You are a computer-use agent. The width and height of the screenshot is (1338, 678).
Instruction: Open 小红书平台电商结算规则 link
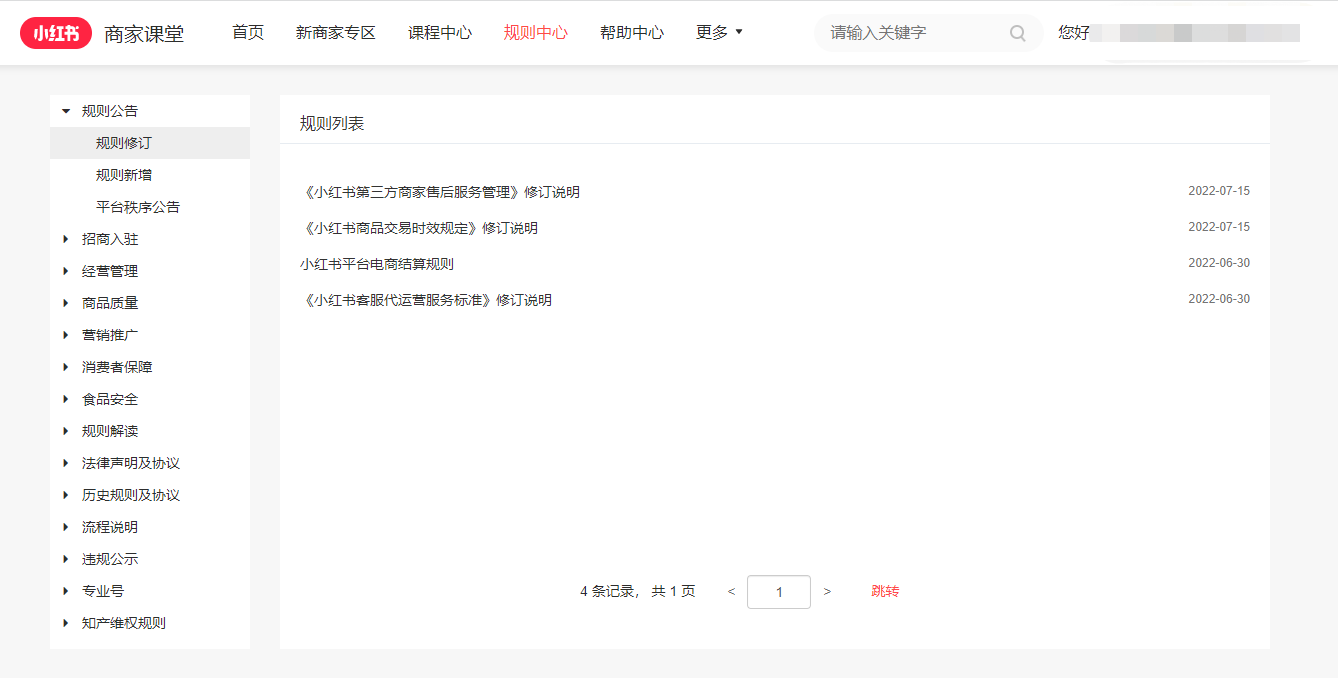[x=377, y=264]
